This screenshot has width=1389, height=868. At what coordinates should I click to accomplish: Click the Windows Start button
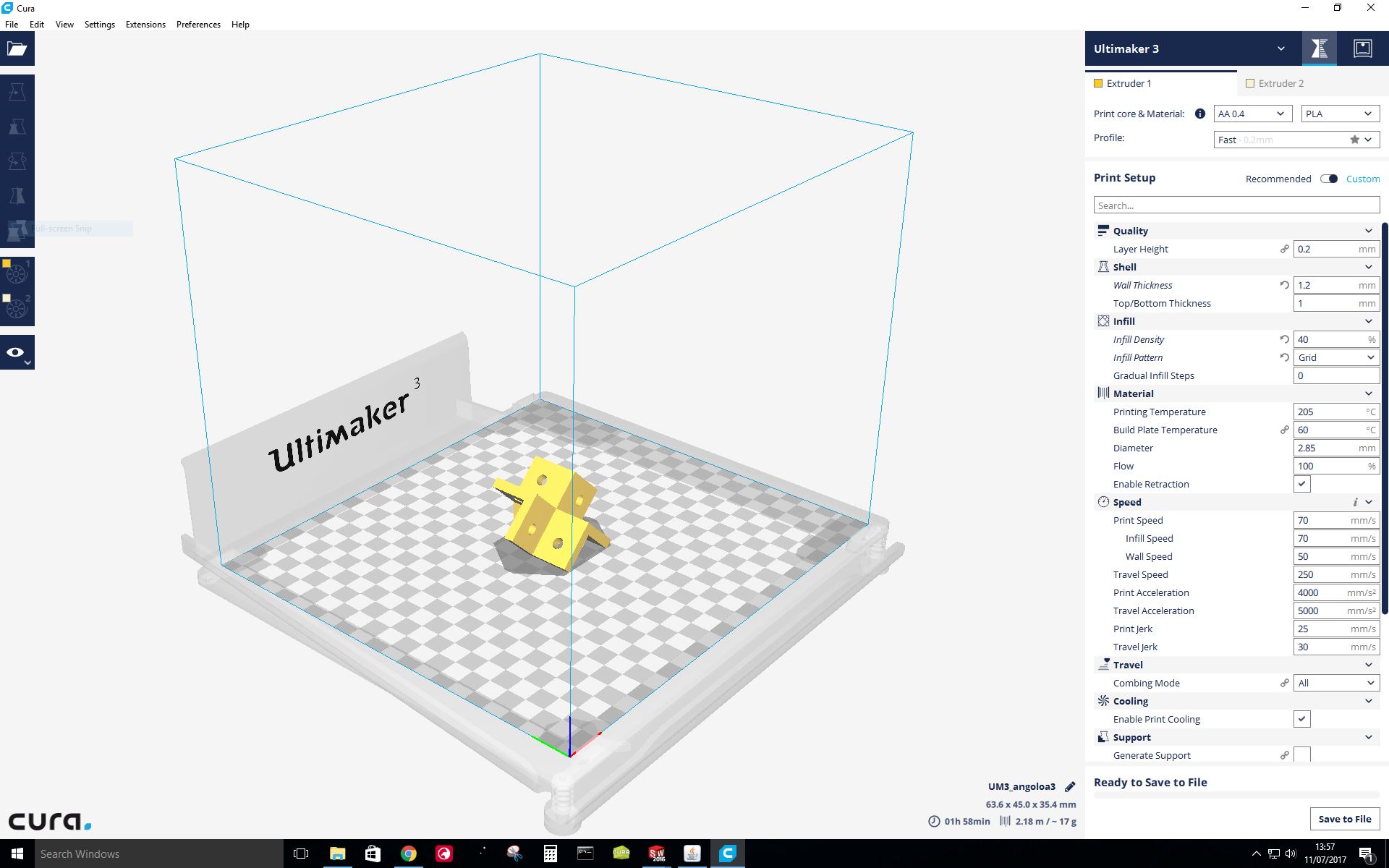pyautogui.click(x=17, y=854)
